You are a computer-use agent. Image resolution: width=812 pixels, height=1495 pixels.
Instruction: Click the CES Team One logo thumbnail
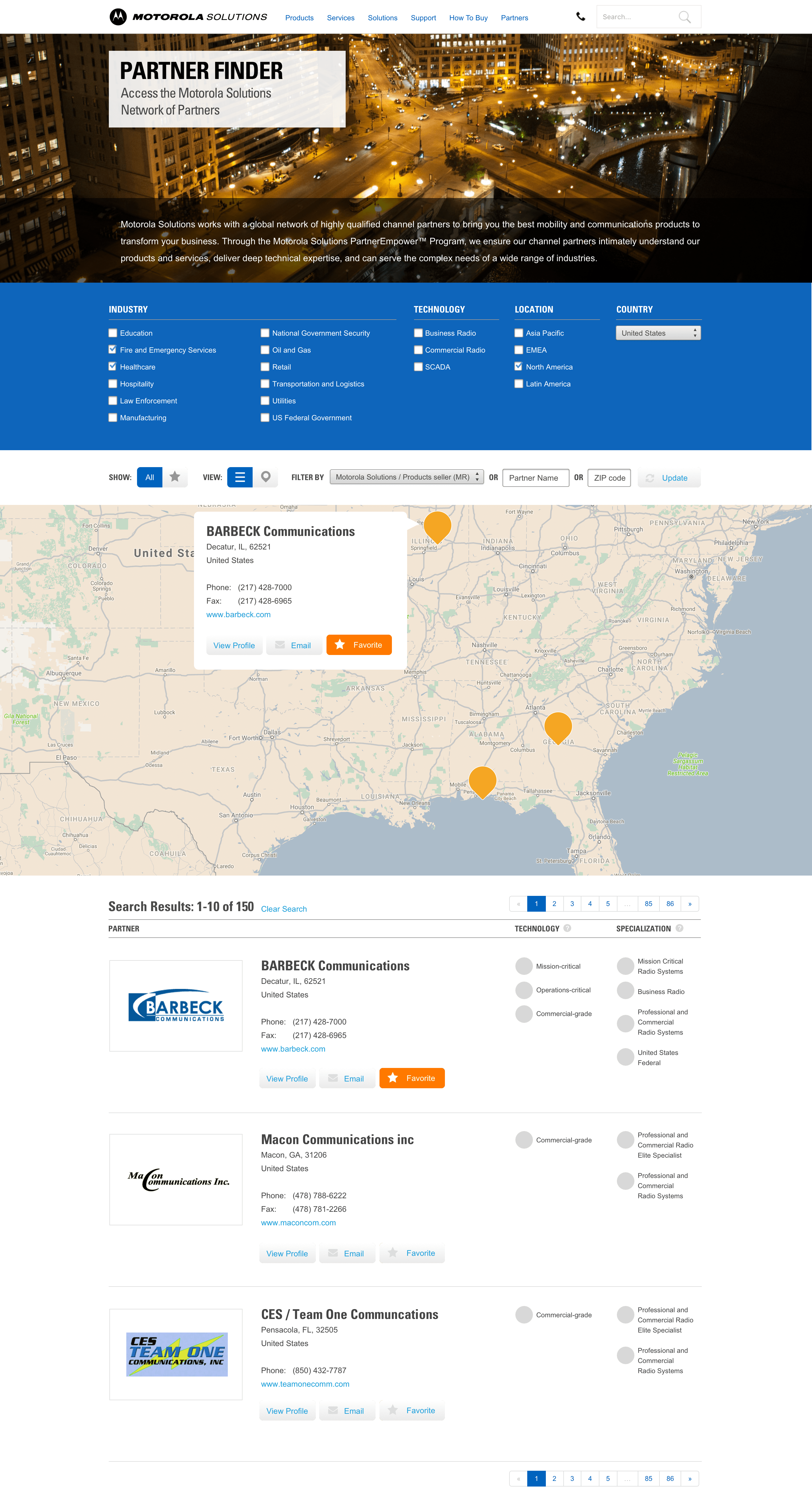click(x=176, y=1354)
